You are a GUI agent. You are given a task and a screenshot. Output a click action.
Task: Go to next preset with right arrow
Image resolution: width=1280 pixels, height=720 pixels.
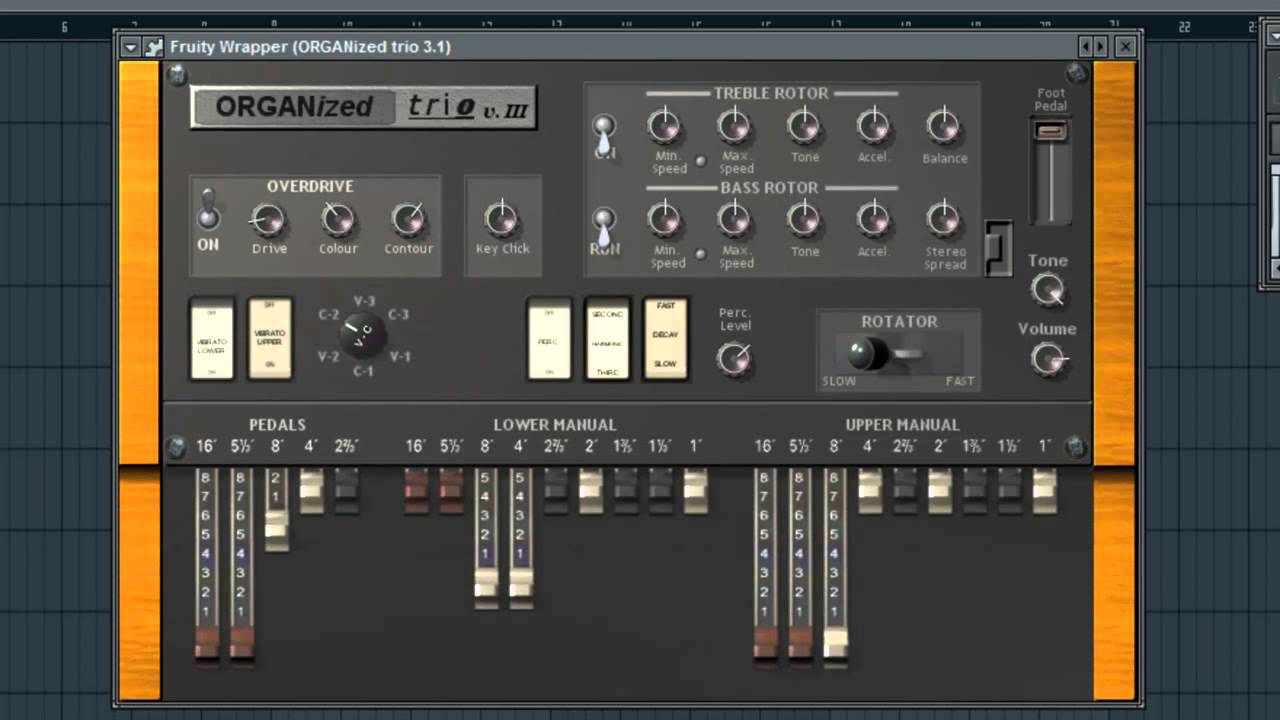click(1101, 47)
